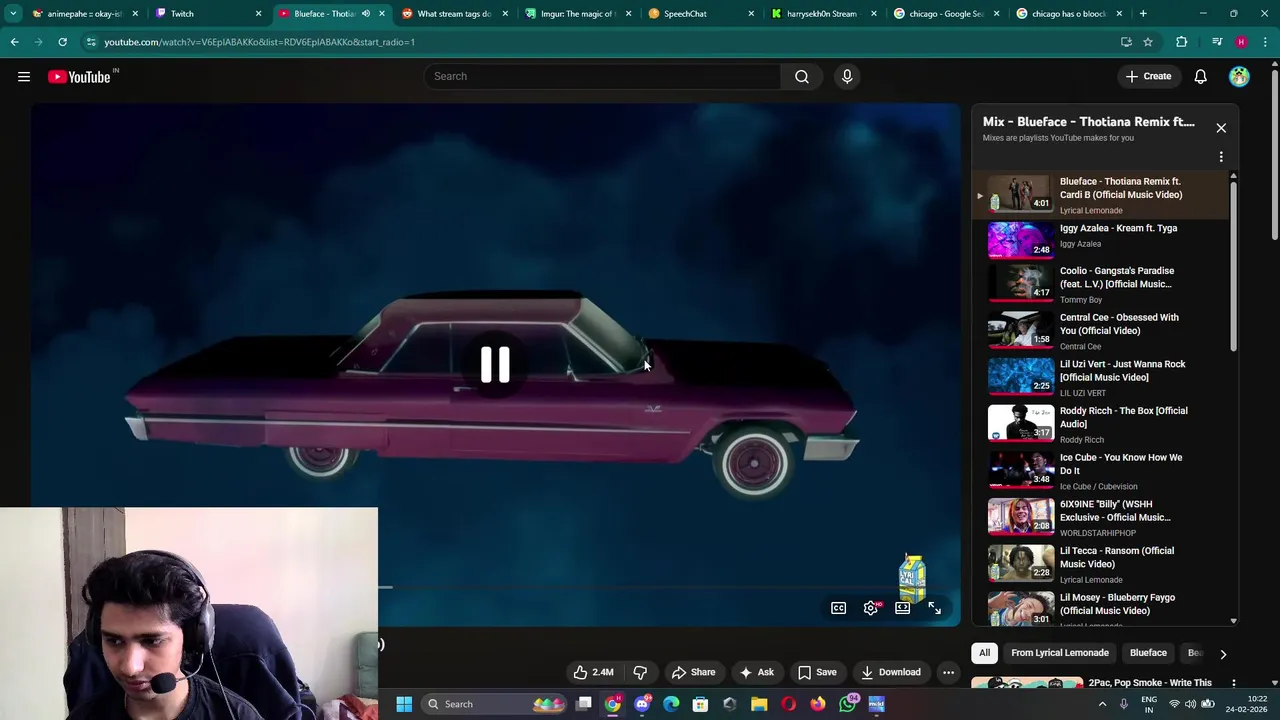Image resolution: width=1280 pixels, height=720 pixels.
Task: Click the YouTube URL address bar
Action: [600, 42]
